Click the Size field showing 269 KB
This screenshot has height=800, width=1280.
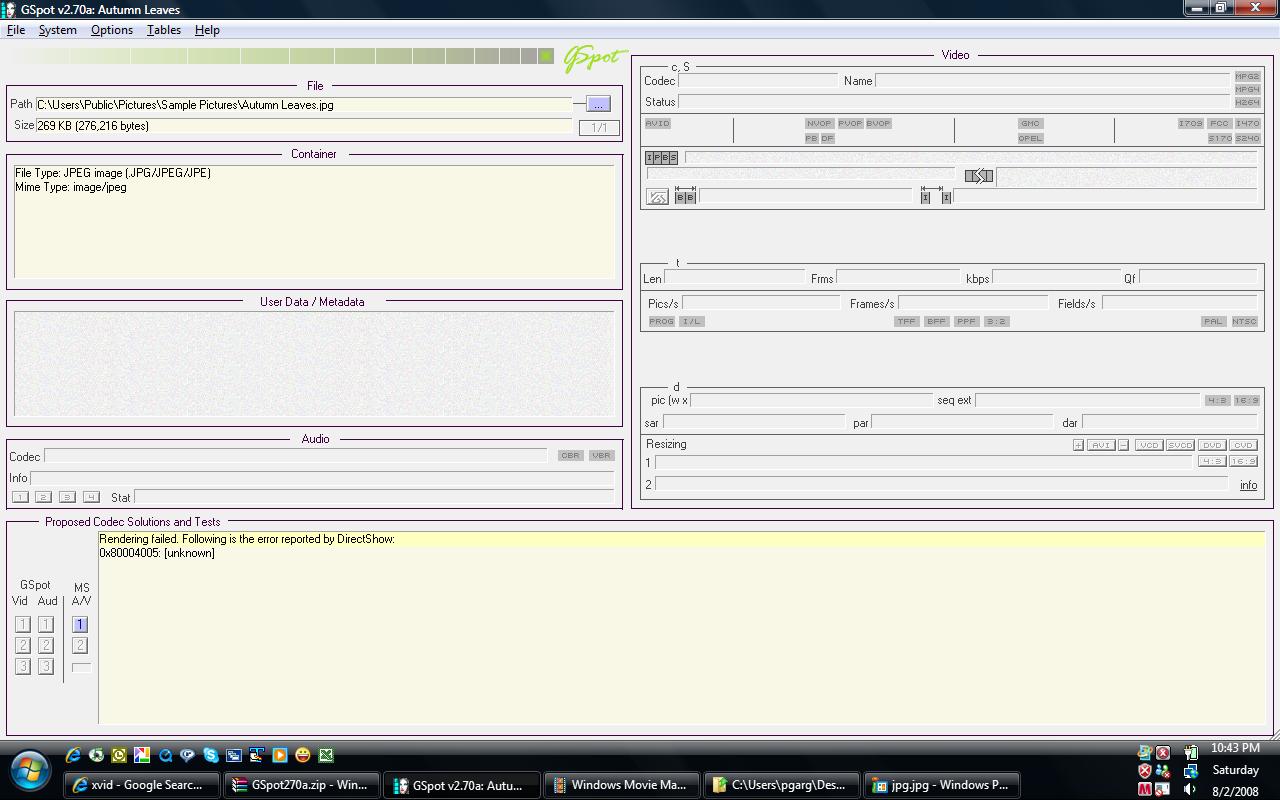point(304,126)
